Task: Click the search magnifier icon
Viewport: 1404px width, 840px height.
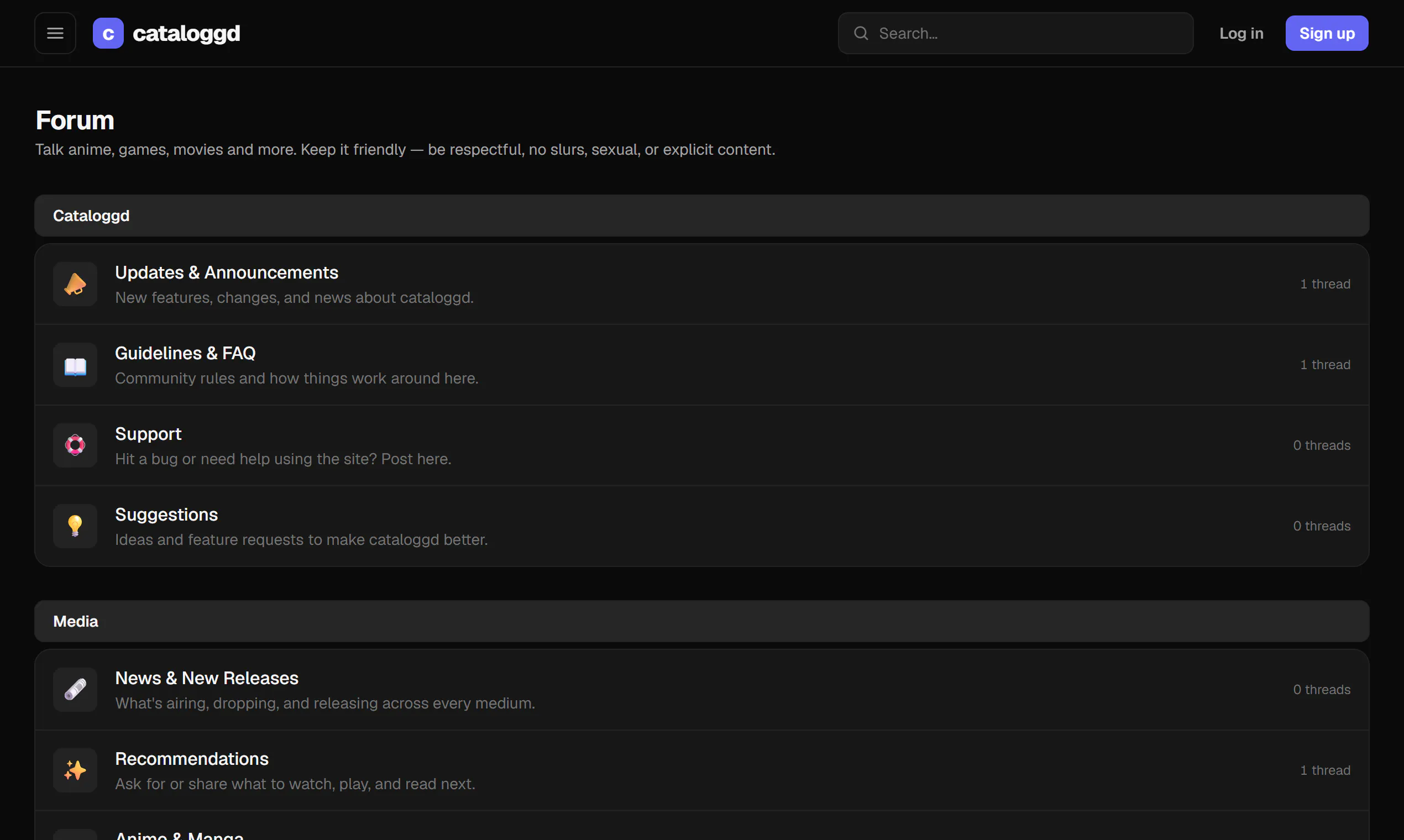Action: (x=861, y=33)
